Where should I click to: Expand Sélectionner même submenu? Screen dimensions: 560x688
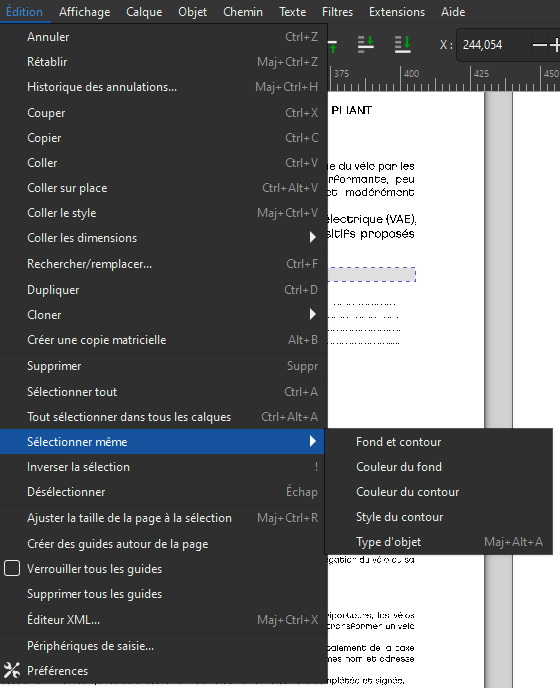click(162, 441)
